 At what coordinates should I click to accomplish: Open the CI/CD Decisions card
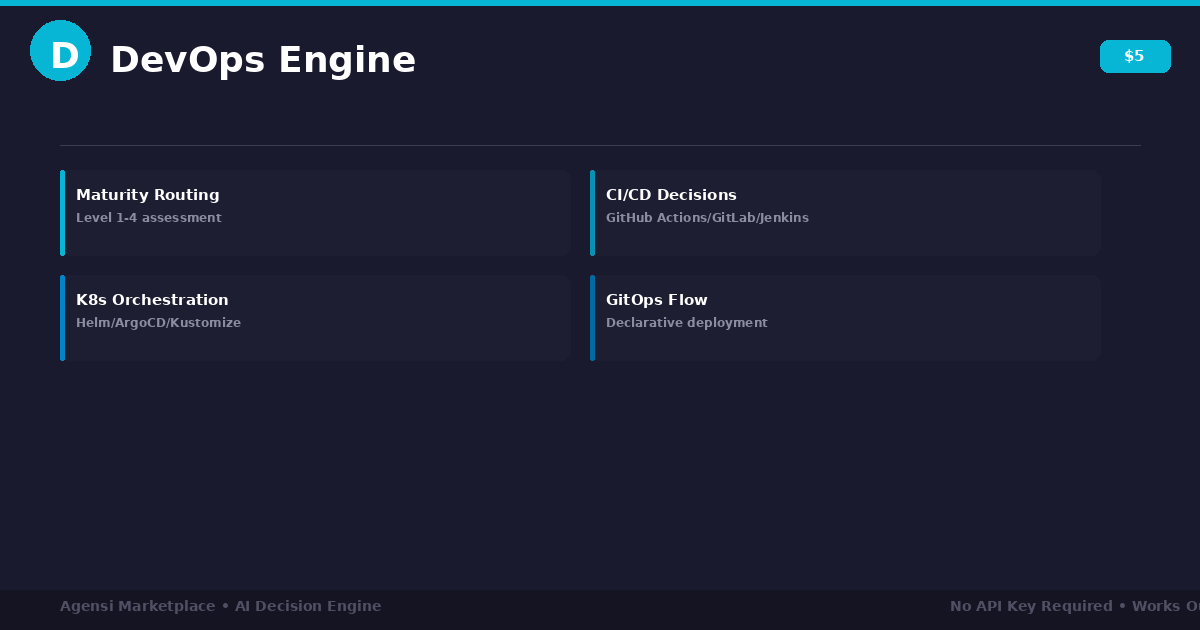[845, 213]
